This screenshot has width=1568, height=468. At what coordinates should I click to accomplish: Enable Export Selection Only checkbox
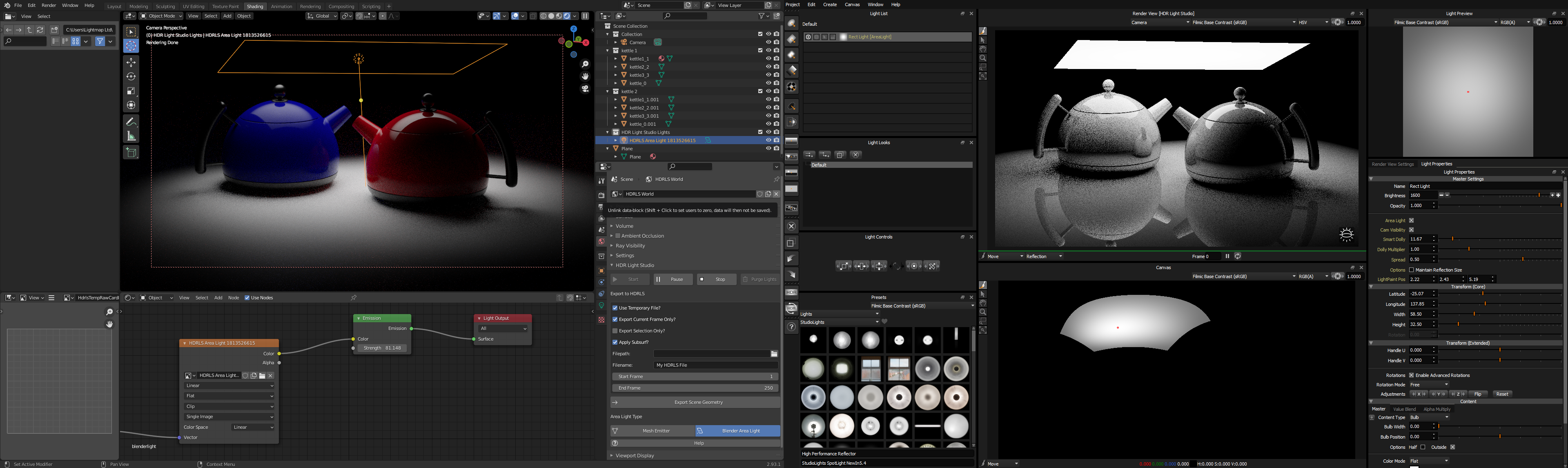tap(615, 331)
